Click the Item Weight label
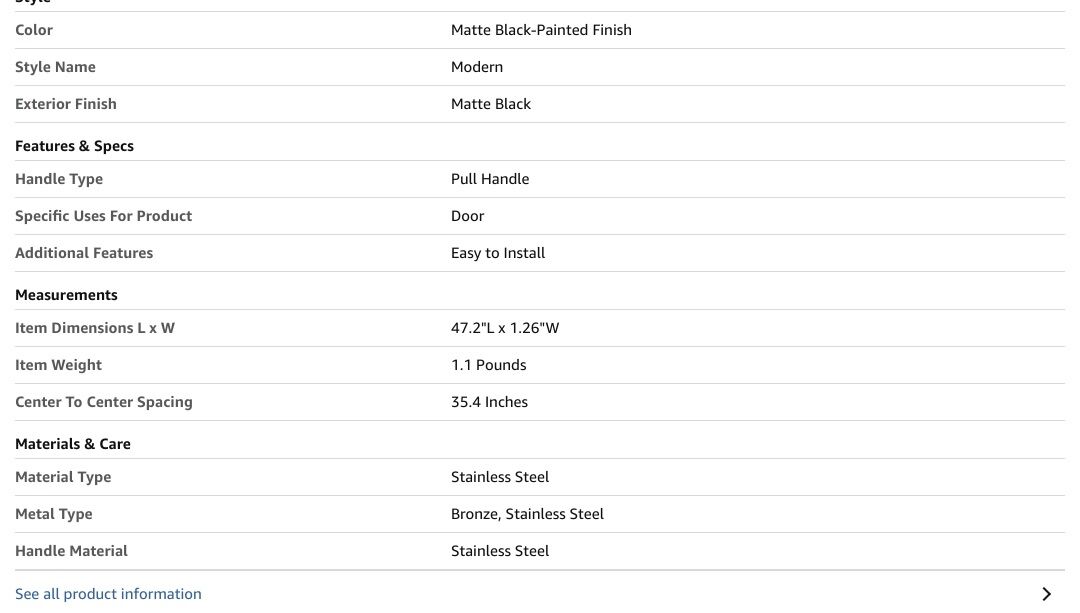 click(x=58, y=365)
